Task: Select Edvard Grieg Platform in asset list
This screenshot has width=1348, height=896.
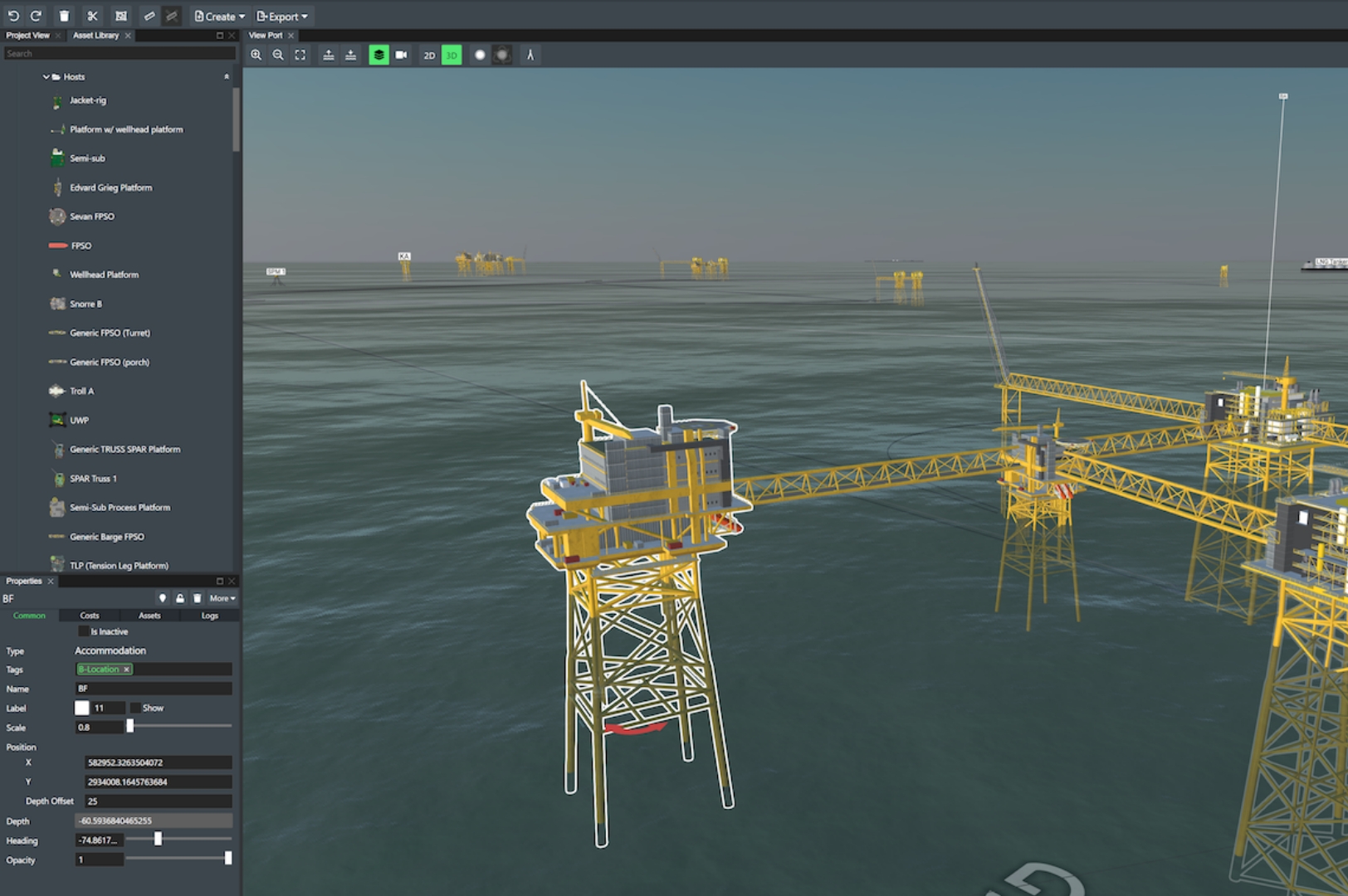Action: pyautogui.click(x=110, y=187)
